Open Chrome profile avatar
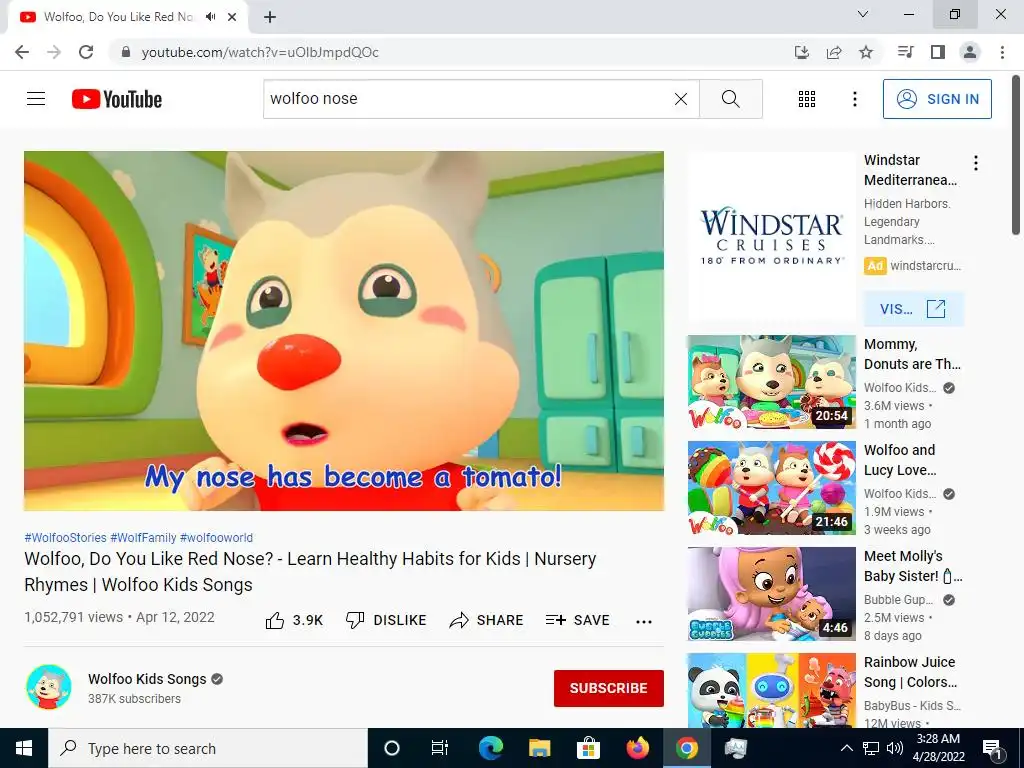 coord(970,52)
